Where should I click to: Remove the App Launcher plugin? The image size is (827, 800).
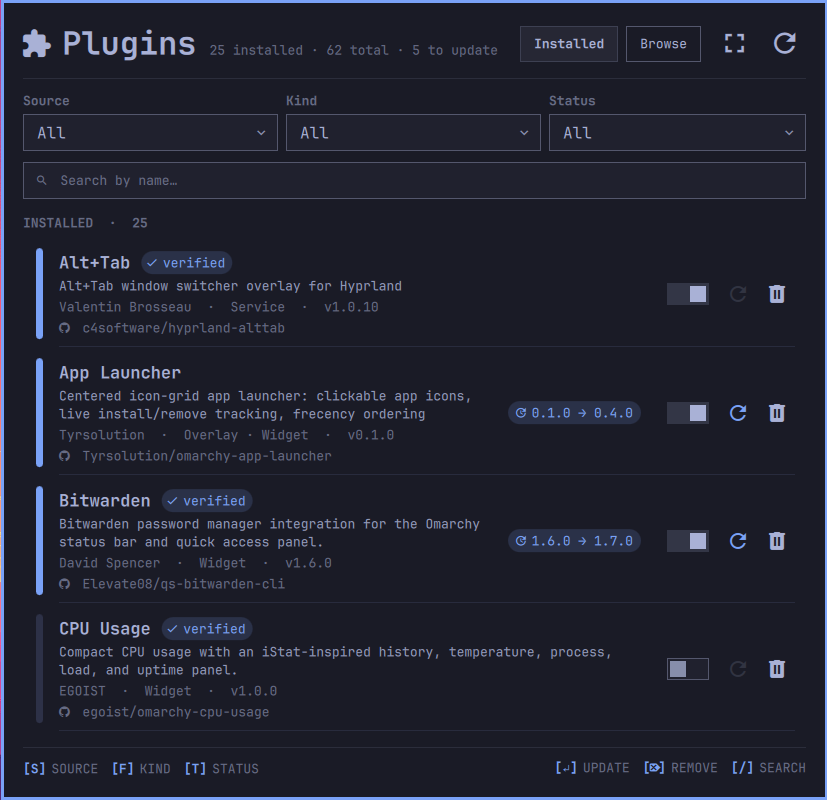pyautogui.click(x=776, y=413)
